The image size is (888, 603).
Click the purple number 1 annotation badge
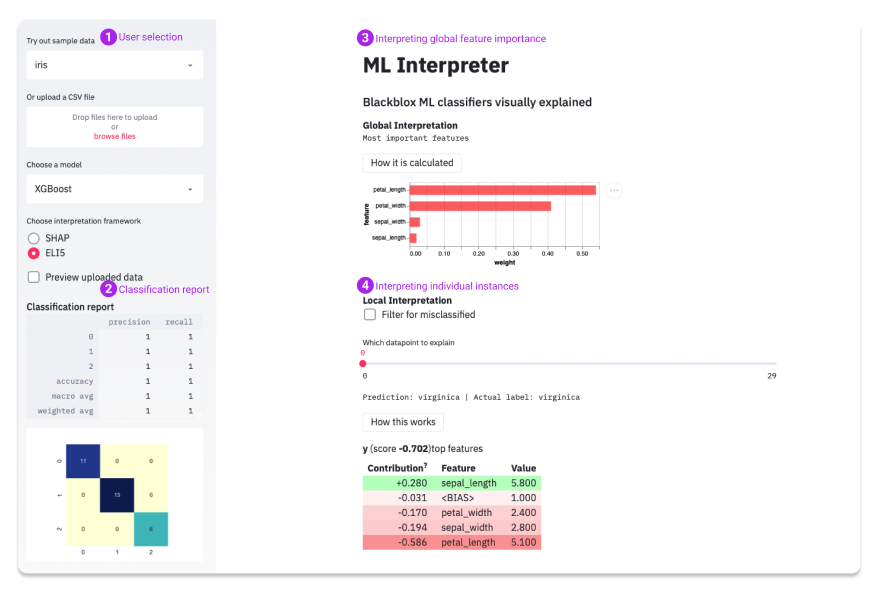coord(109,37)
